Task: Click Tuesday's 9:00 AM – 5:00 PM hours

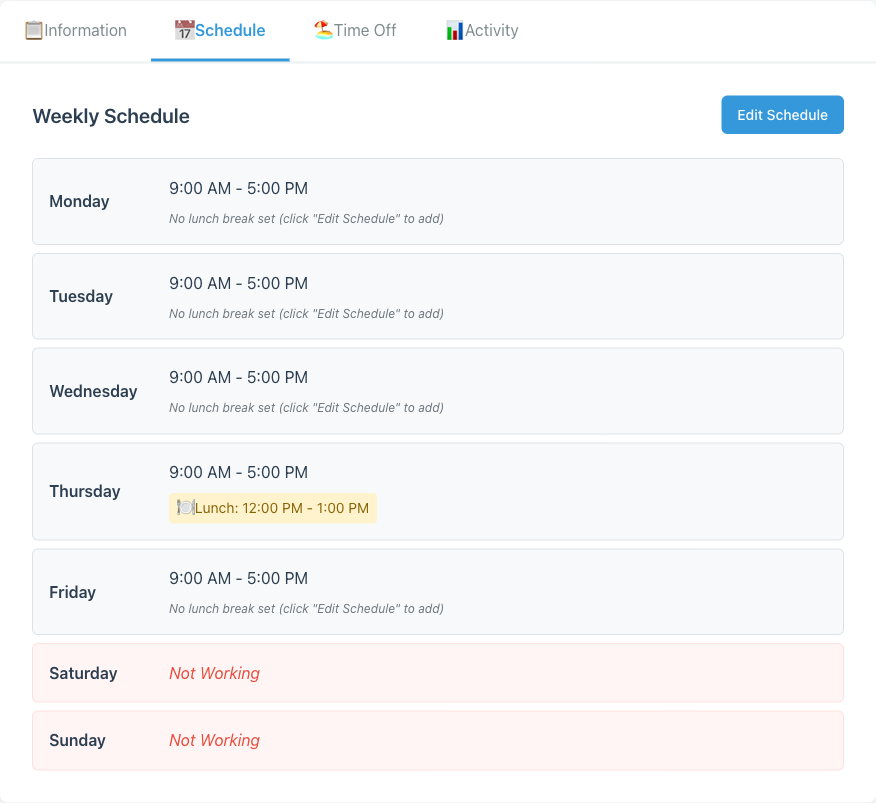Action: point(238,283)
